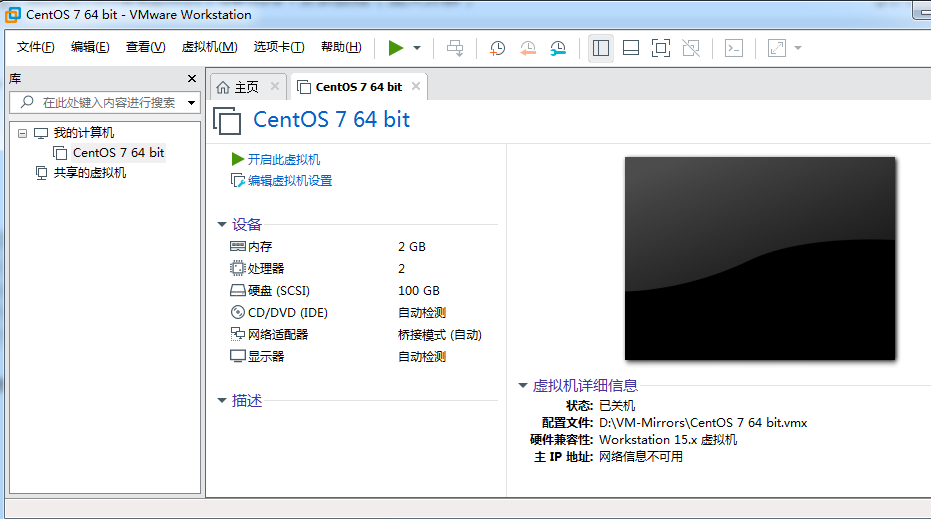The height and width of the screenshot is (519, 931).
Task: Switch to the 主页 home tab
Action: (246, 87)
